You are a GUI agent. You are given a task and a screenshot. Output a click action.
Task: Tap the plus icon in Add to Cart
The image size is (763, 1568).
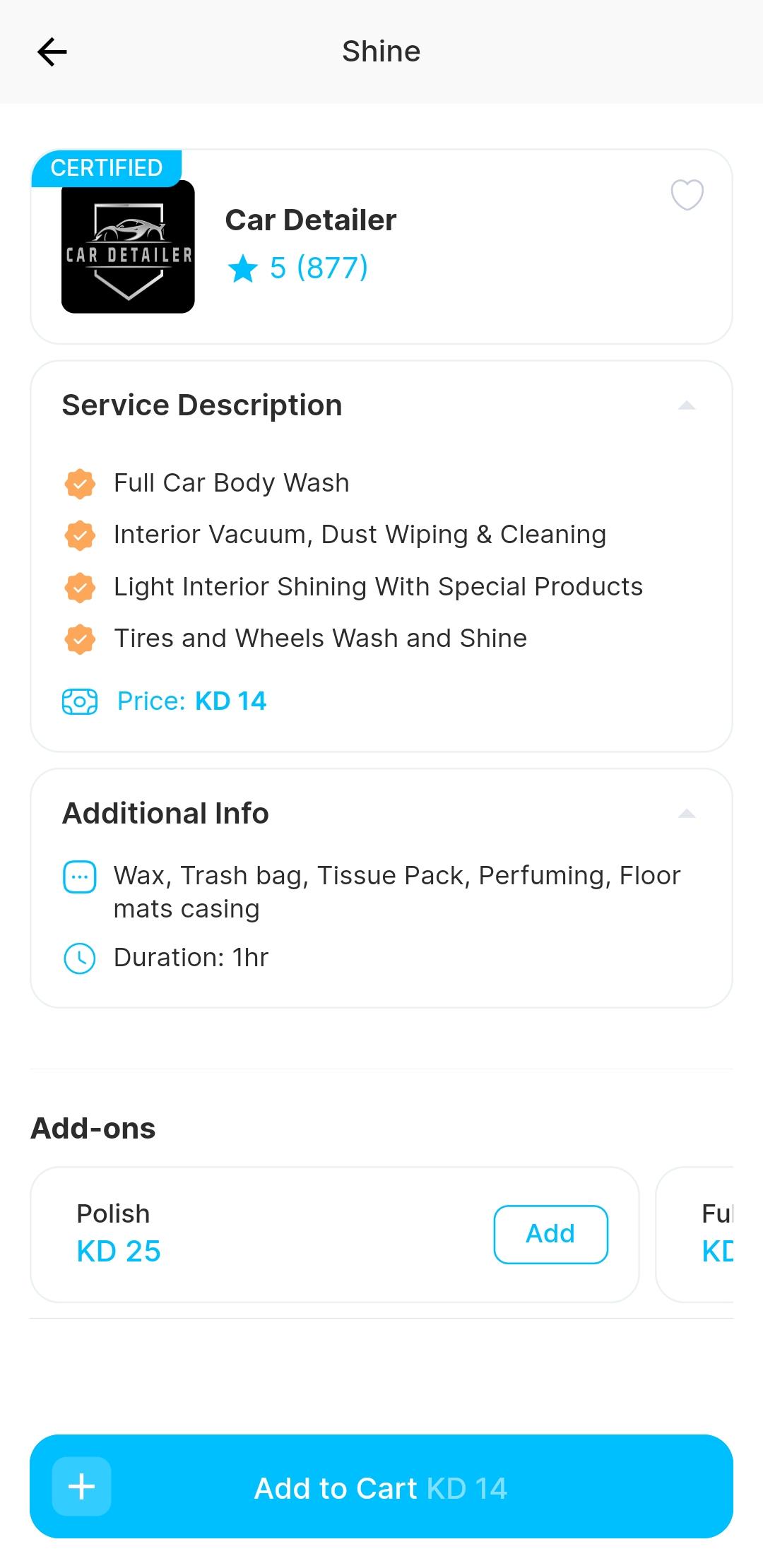coord(82,1486)
